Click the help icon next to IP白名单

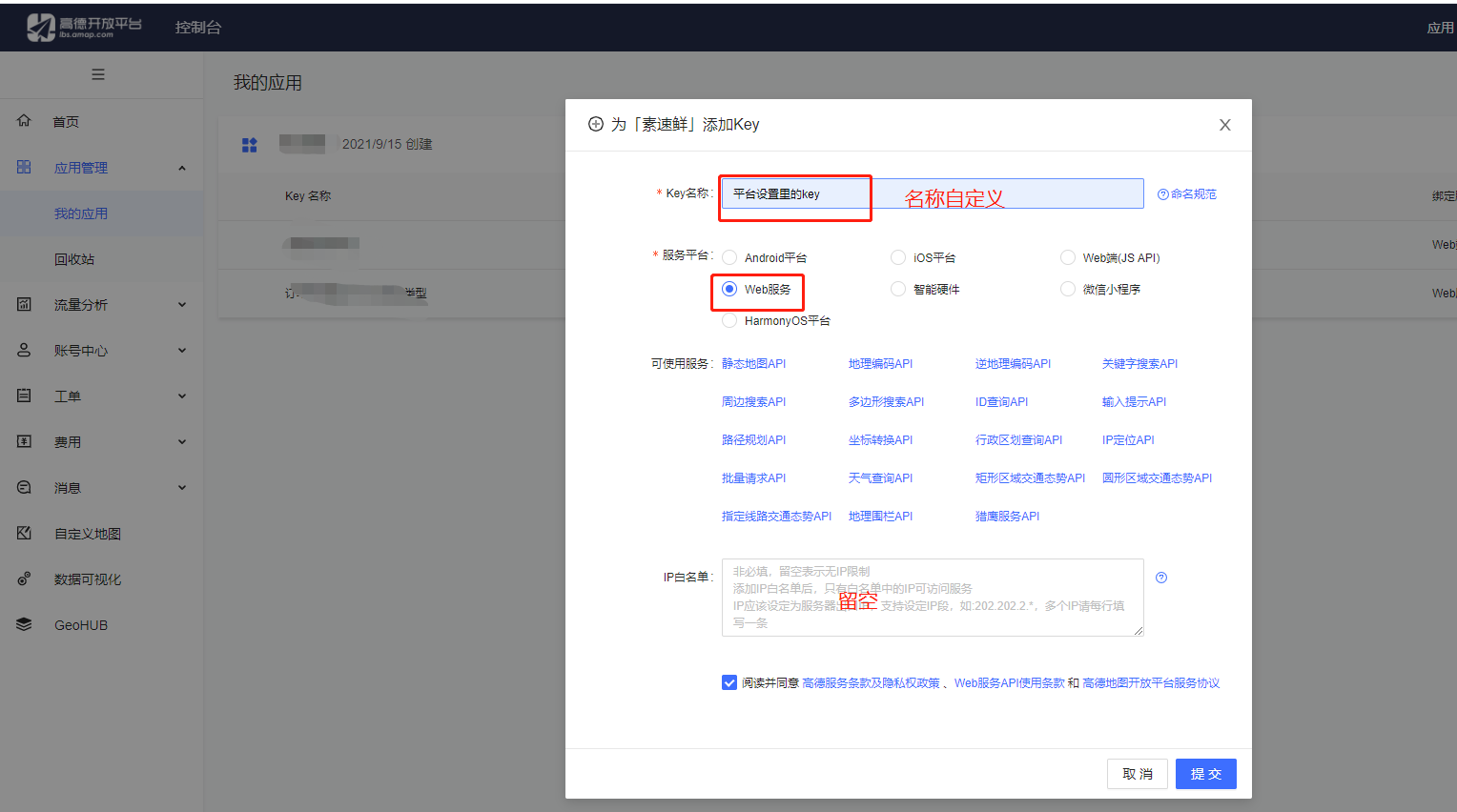click(1161, 578)
